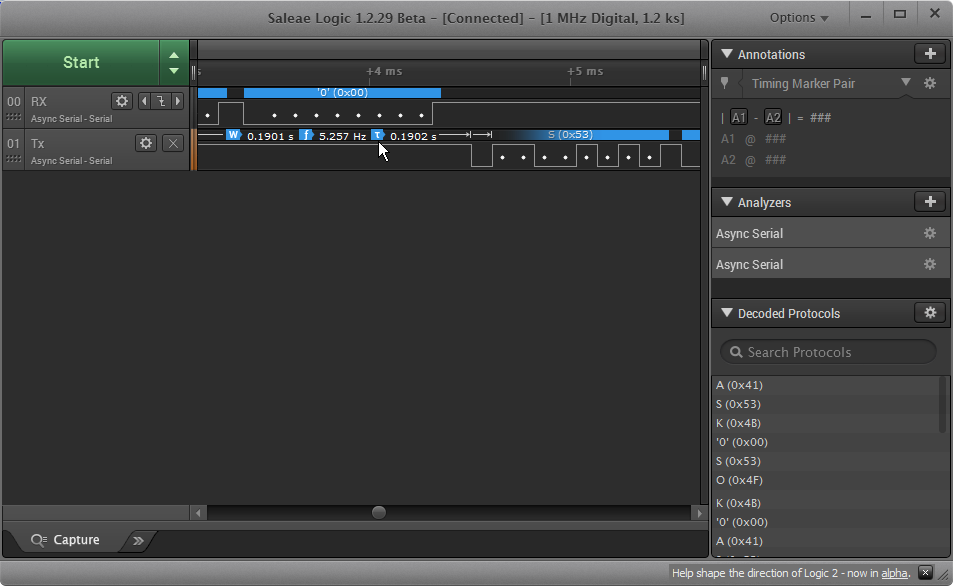Open the Options menu
The height and width of the screenshot is (586, 953).
pyautogui.click(x=799, y=18)
